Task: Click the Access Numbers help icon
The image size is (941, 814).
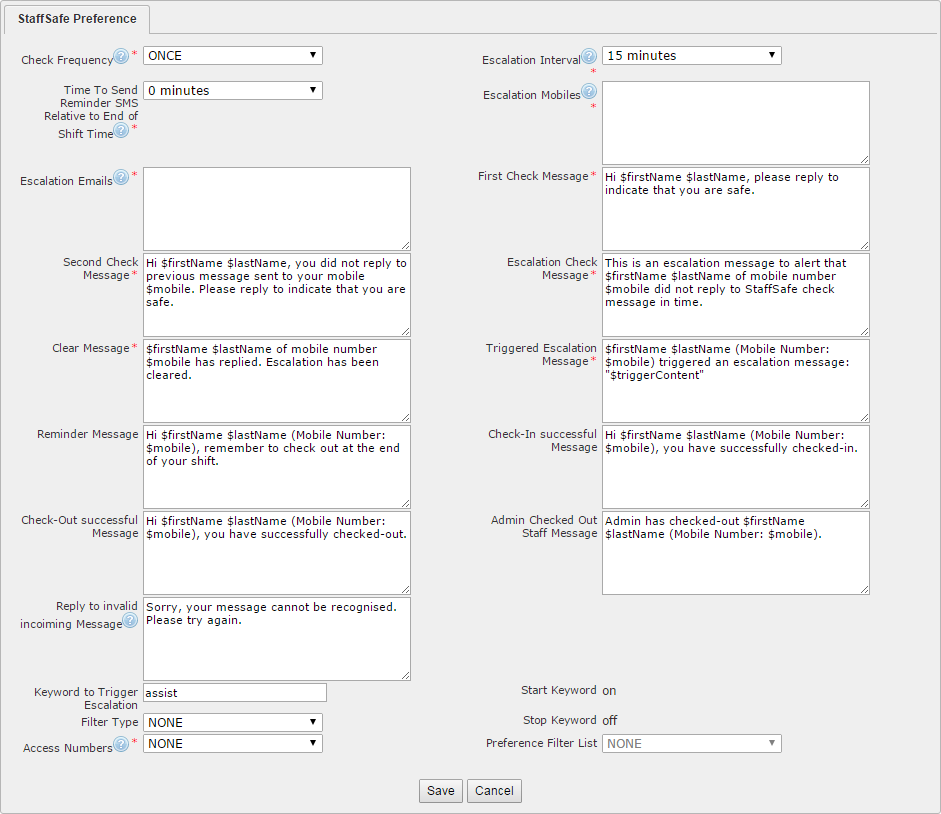Action: [121, 744]
